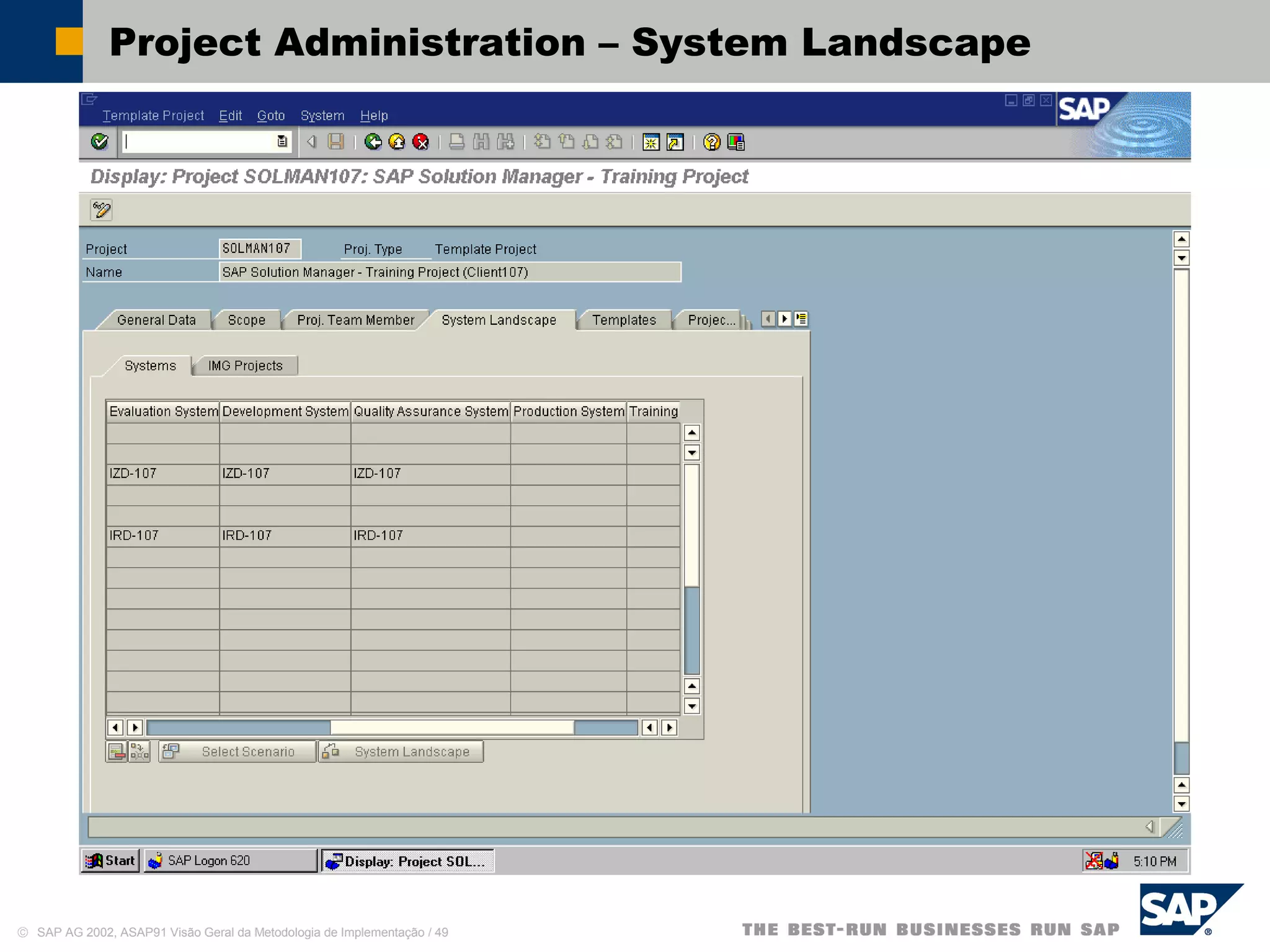Click the Development System column header
The width and height of the screenshot is (1270, 952).
[285, 412]
